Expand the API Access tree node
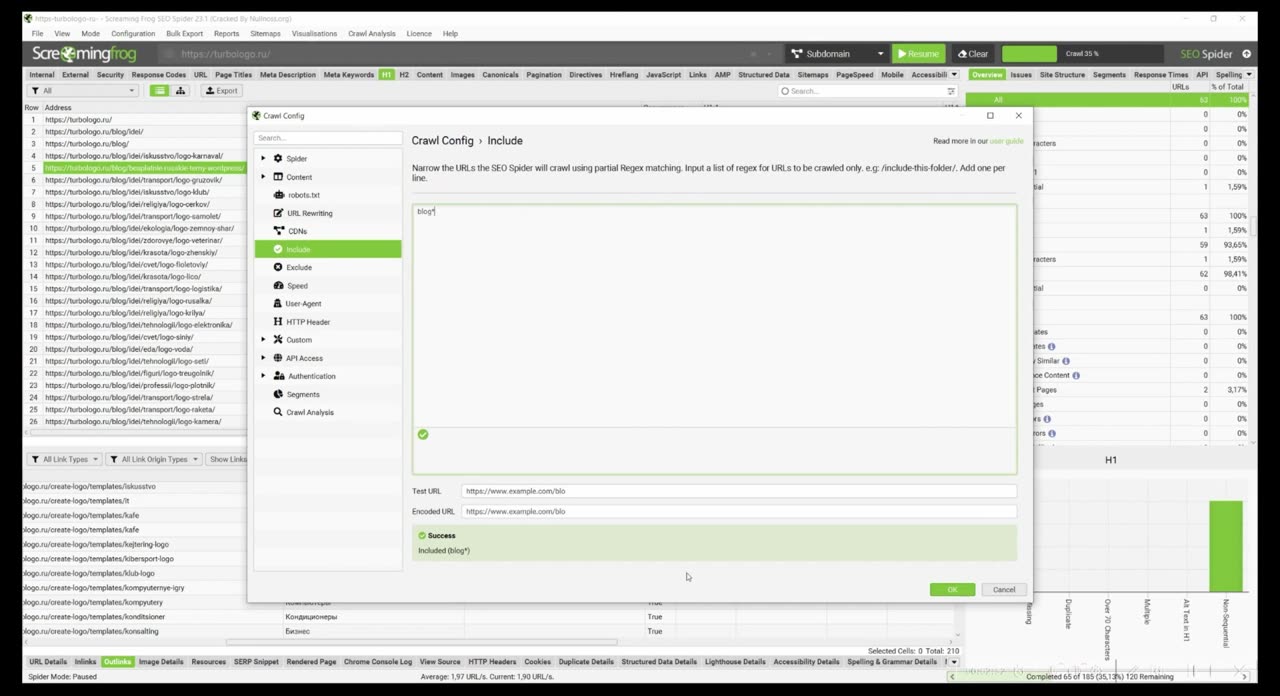Viewport: 1280px width, 696px height. coord(263,358)
